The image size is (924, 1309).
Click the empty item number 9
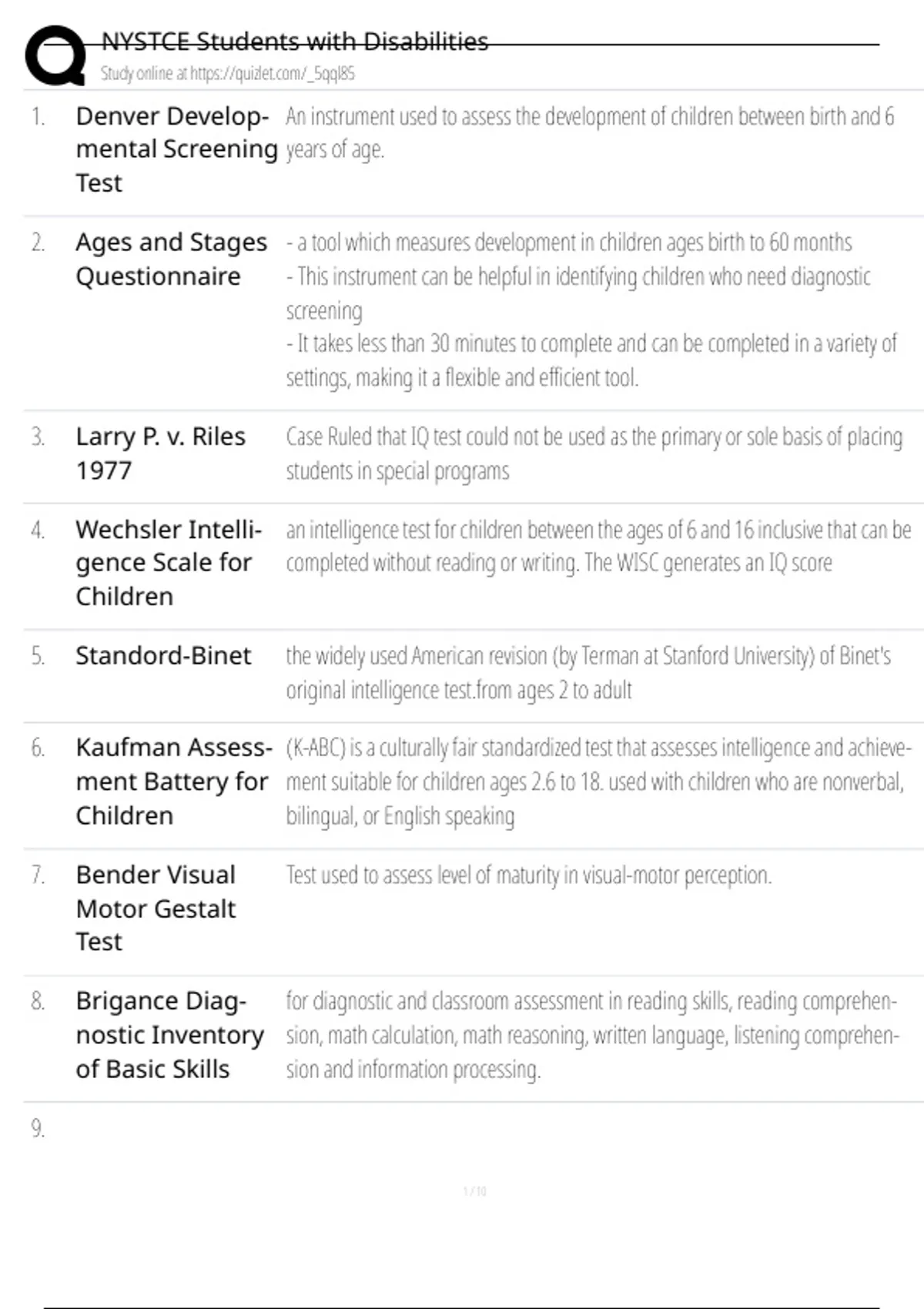pos(38,1128)
